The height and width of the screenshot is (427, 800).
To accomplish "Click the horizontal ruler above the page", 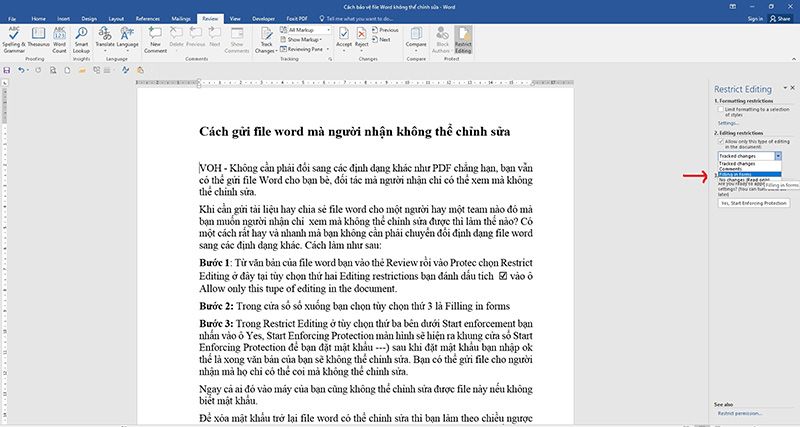I will pyautogui.click(x=355, y=82).
